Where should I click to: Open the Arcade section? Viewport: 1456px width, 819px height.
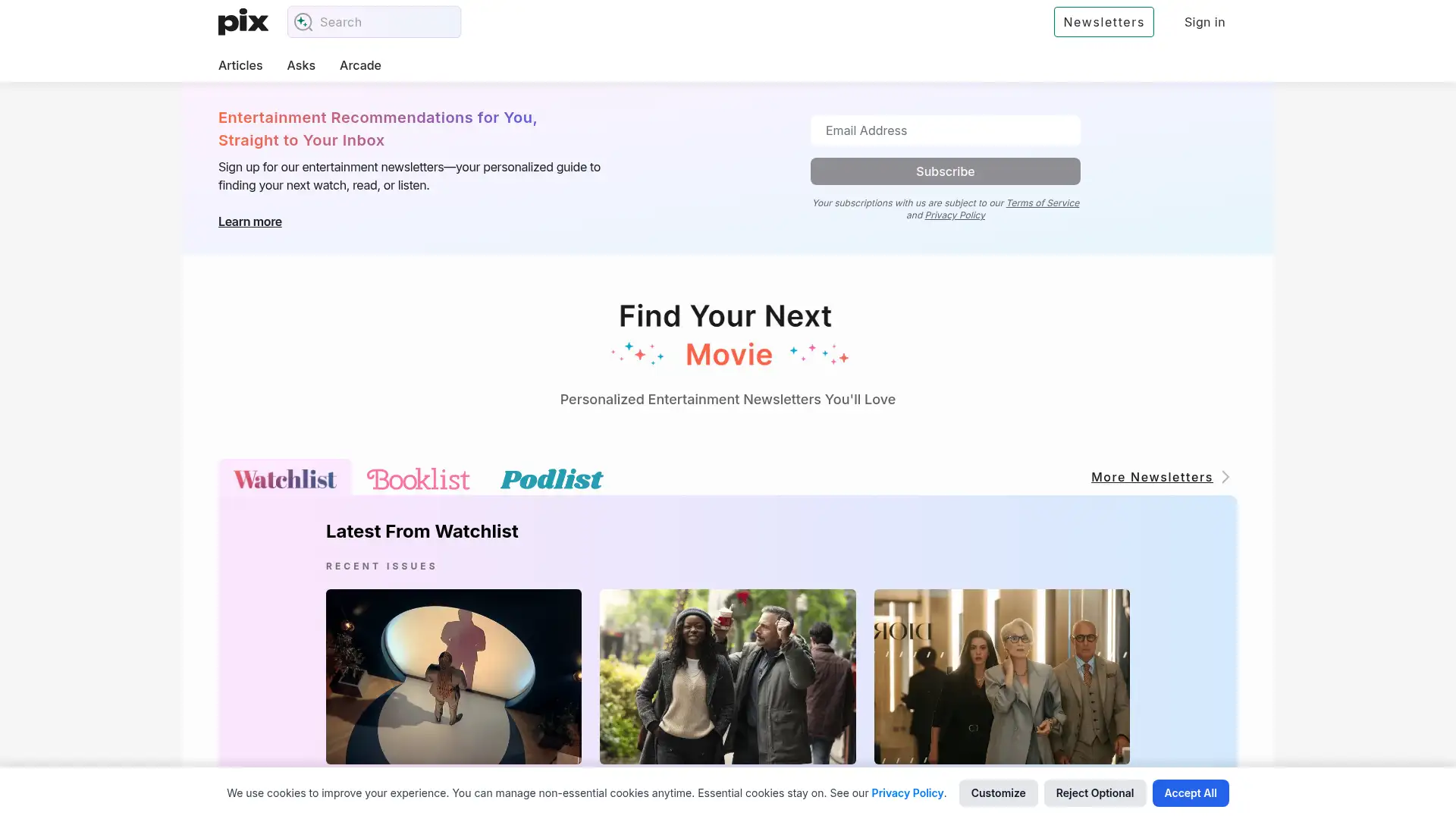tap(359, 65)
